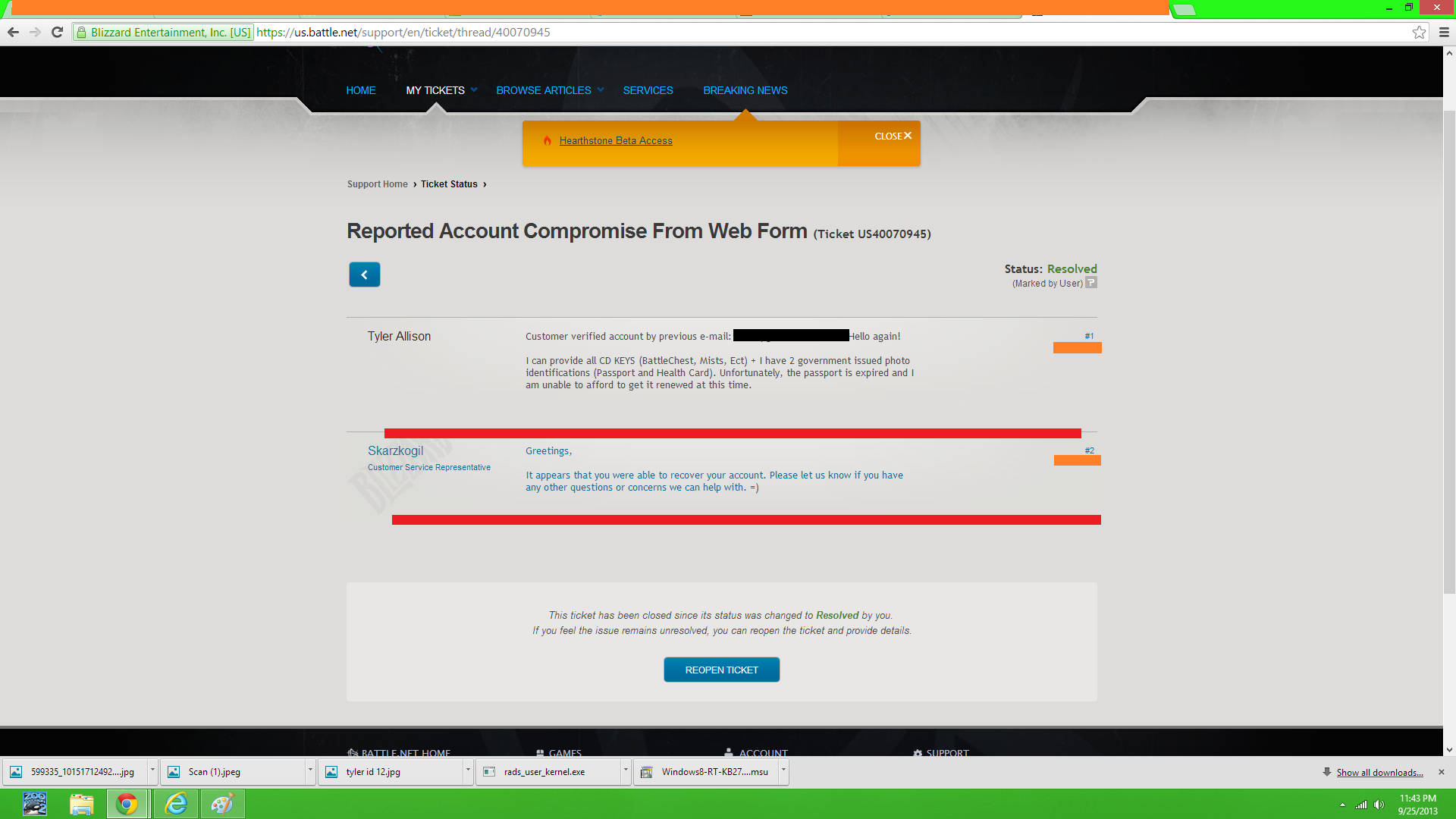
Task: Click the volume icon in system tray
Action: tap(1379, 805)
